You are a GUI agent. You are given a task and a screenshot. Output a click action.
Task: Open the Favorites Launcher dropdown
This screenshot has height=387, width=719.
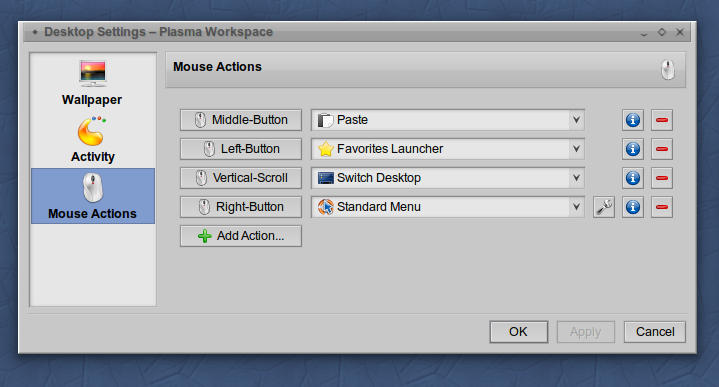click(448, 149)
